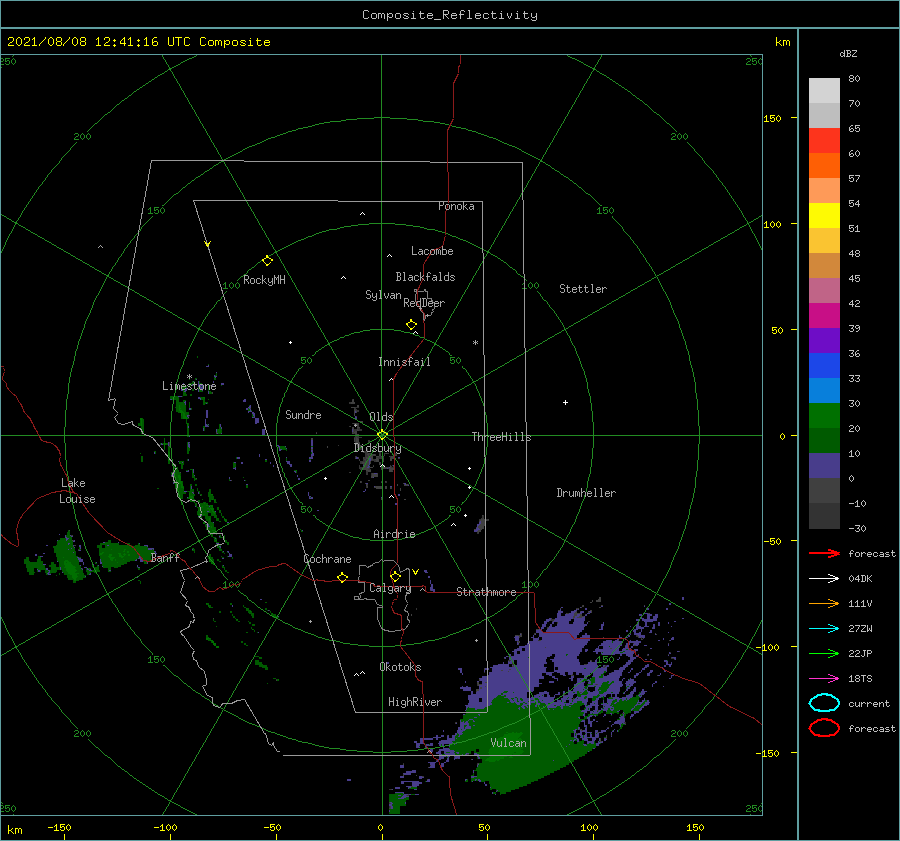Click the Airdrie town label

(x=394, y=534)
